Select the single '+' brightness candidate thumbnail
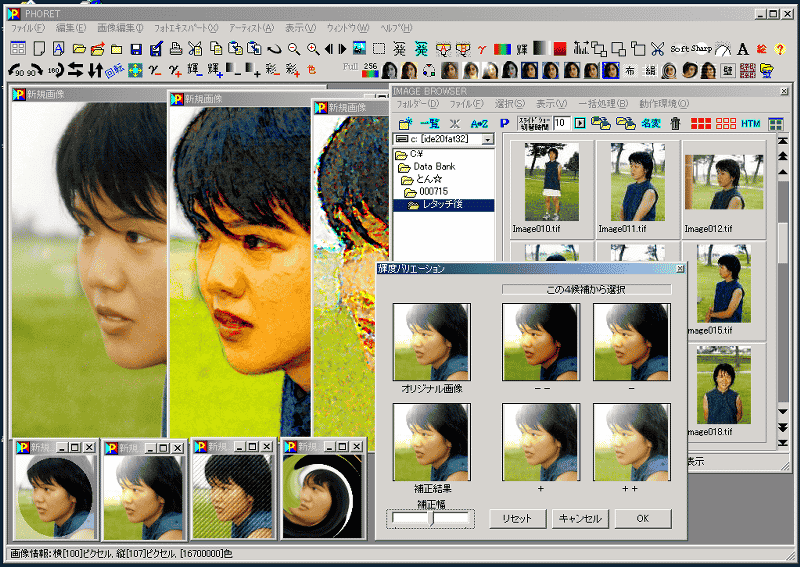The height and width of the screenshot is (567, 800). tap(541, 442)
